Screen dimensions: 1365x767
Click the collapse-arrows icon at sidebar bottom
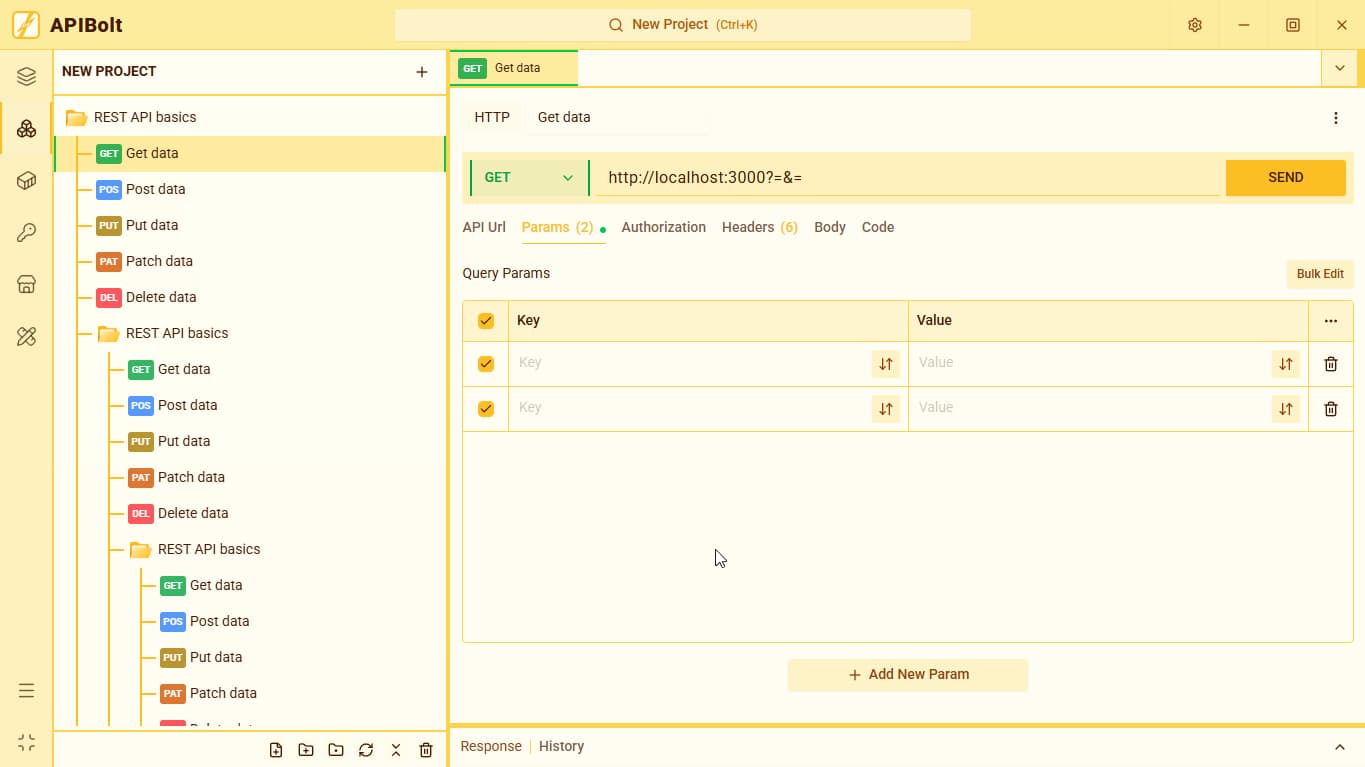pos(27,743)
